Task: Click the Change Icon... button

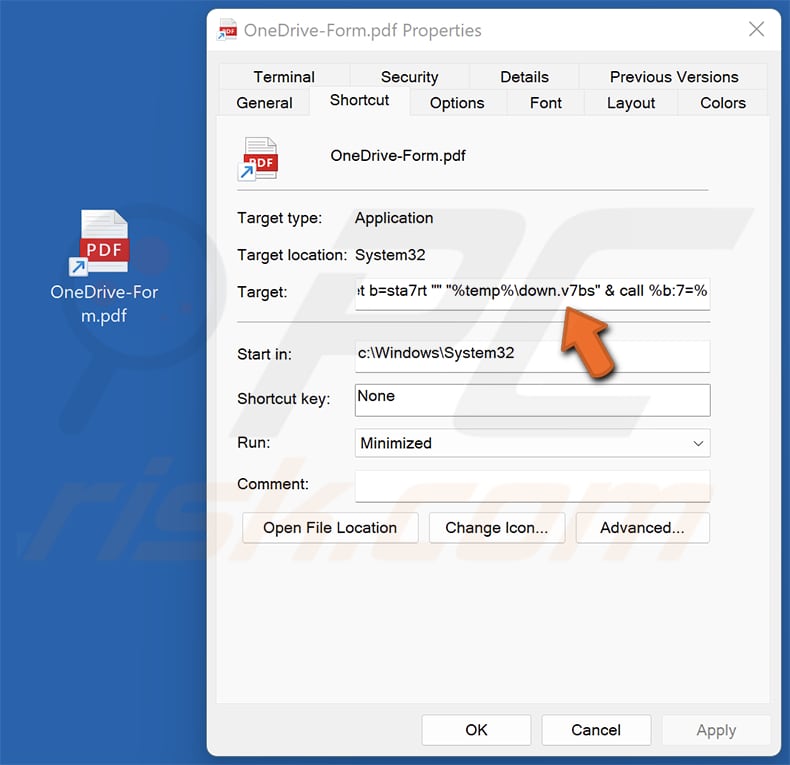Action: pyautogui.click(x=497, y=528)
